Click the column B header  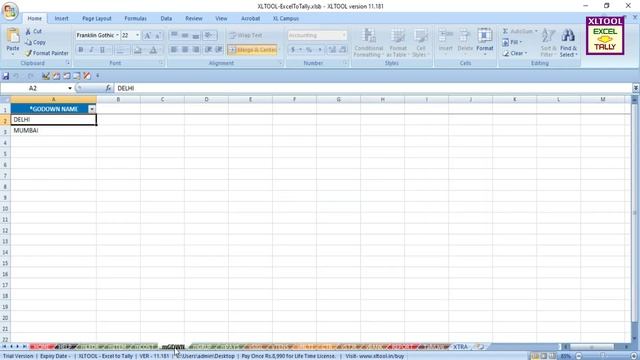(x=118, y=100)
